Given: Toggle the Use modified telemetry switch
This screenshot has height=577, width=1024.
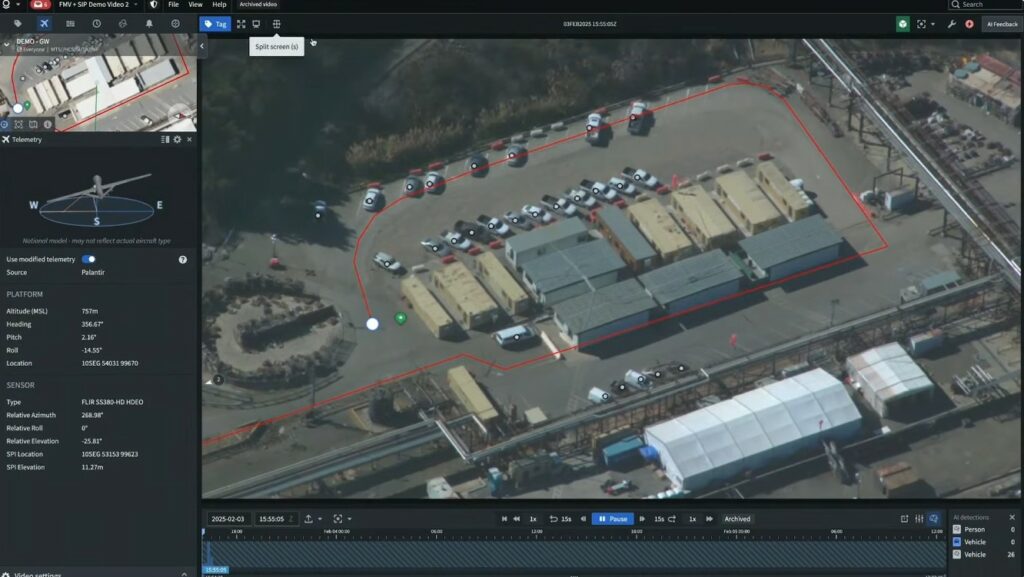Looking at the screenshot, I should (89, 259).
